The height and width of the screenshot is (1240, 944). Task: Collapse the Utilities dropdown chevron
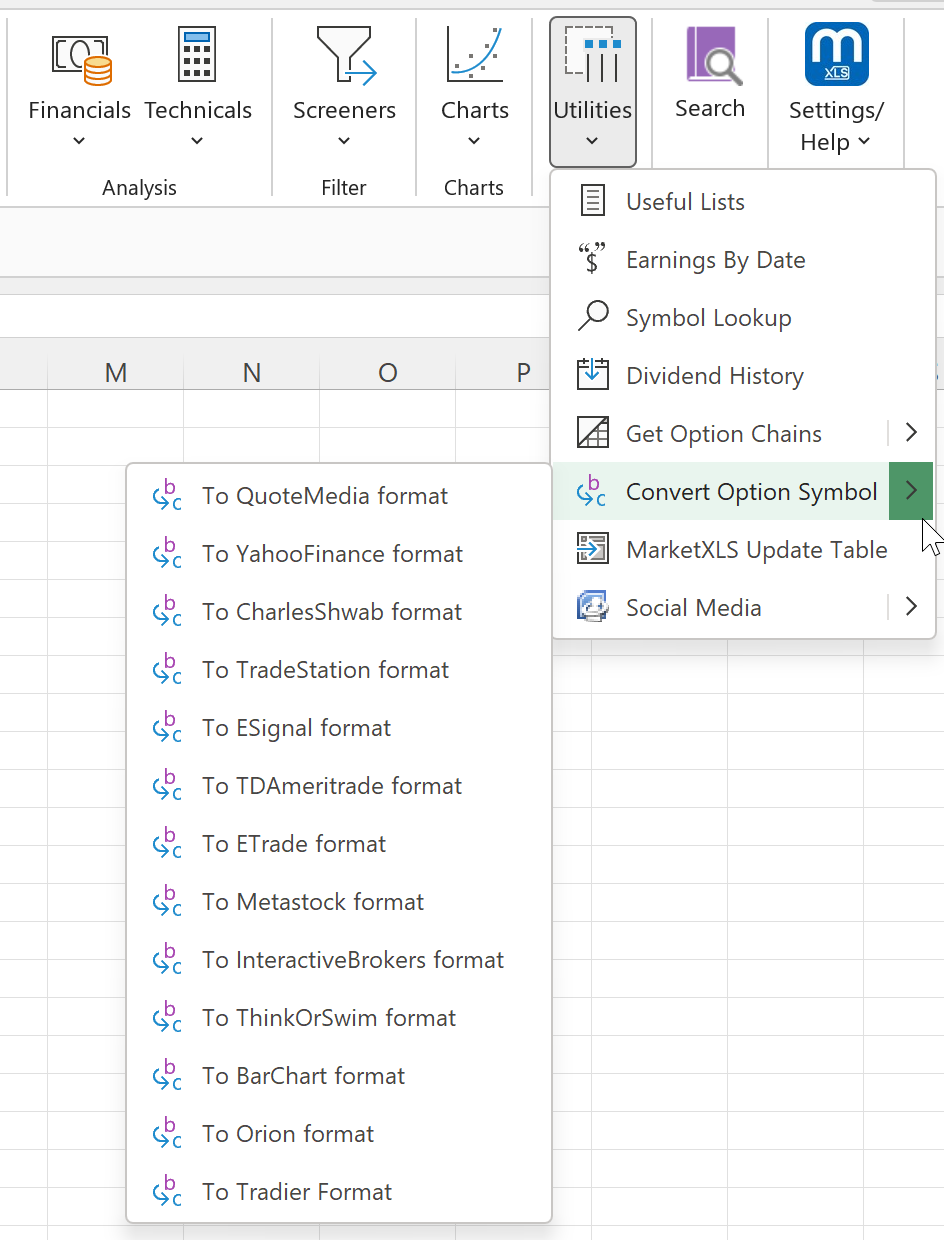[x=592, y=141]
